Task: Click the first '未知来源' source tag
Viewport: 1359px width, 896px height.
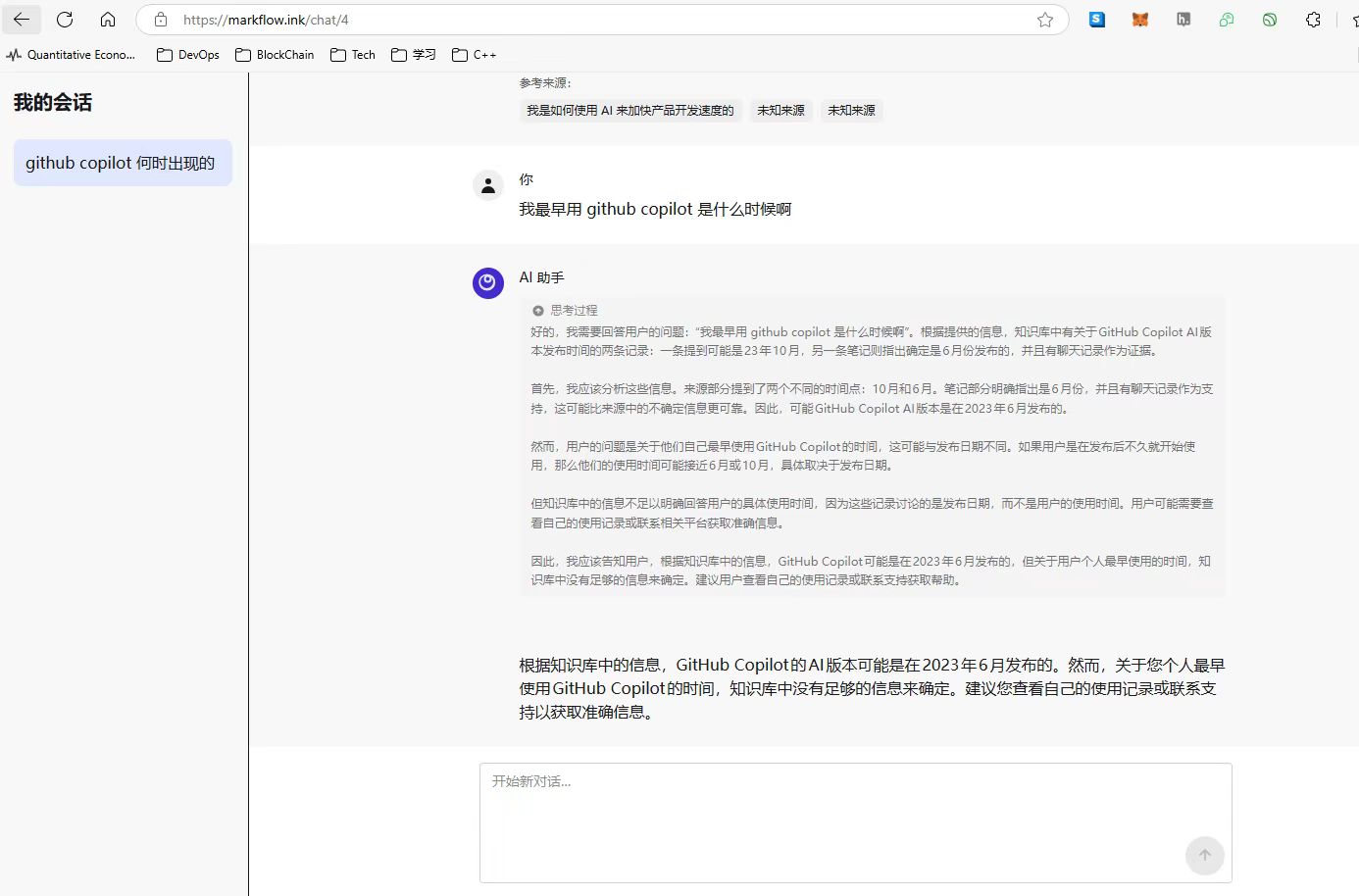Action: point(780,111)
